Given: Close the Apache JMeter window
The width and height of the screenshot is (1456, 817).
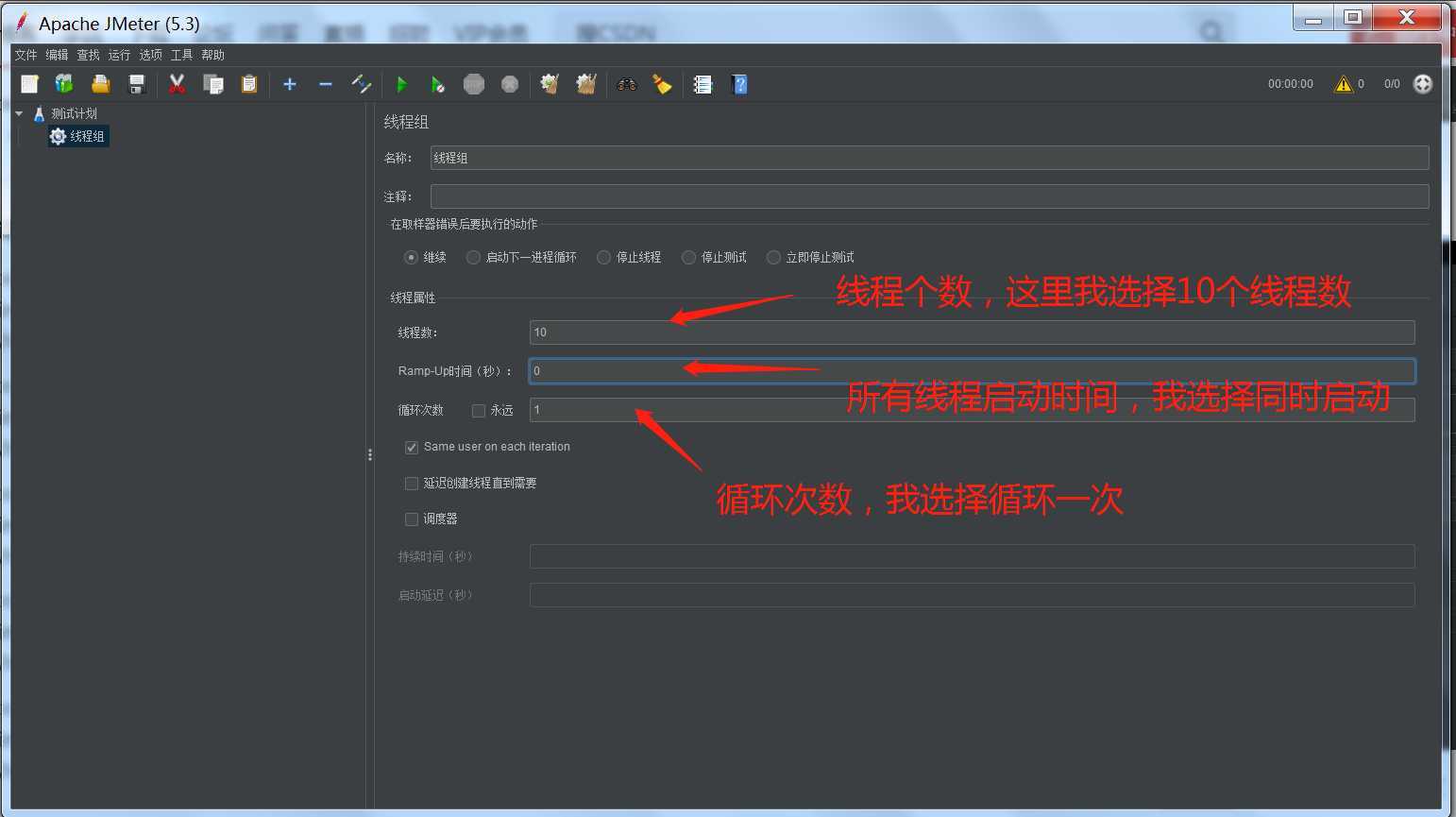Looking at the screenshot, I should pyautogui.click(x=1407, y=18).
